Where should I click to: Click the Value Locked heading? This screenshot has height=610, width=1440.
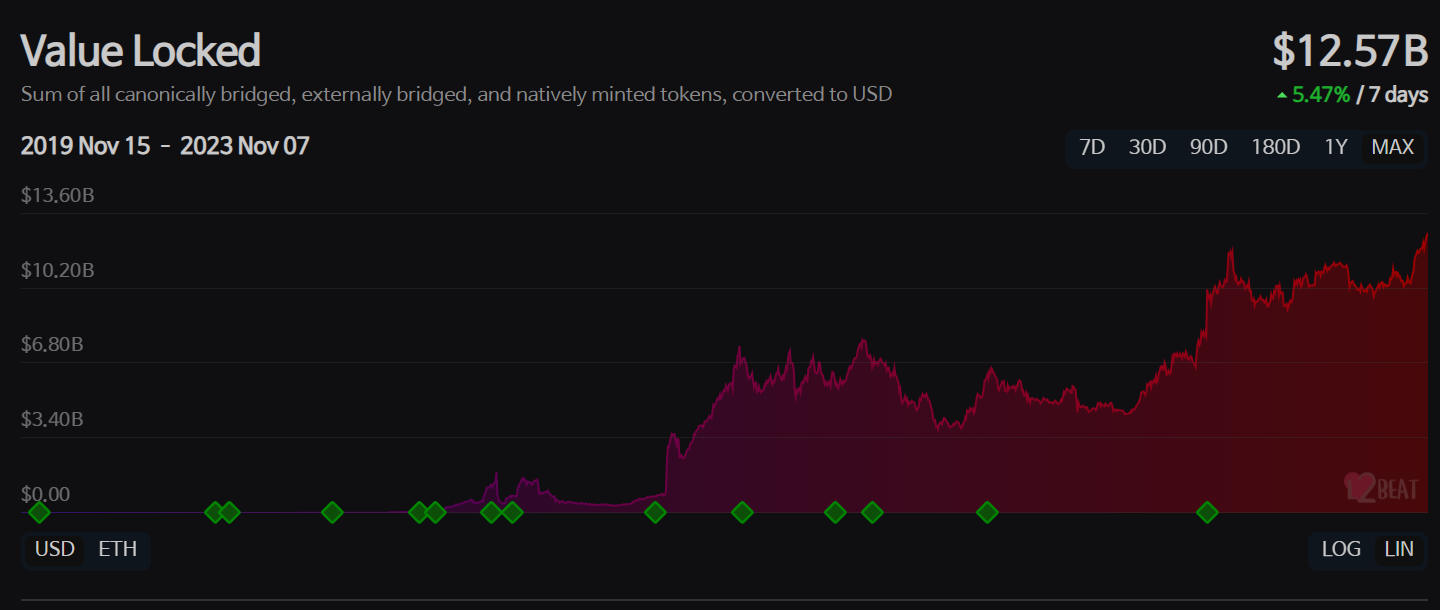[x=141, y=51]
